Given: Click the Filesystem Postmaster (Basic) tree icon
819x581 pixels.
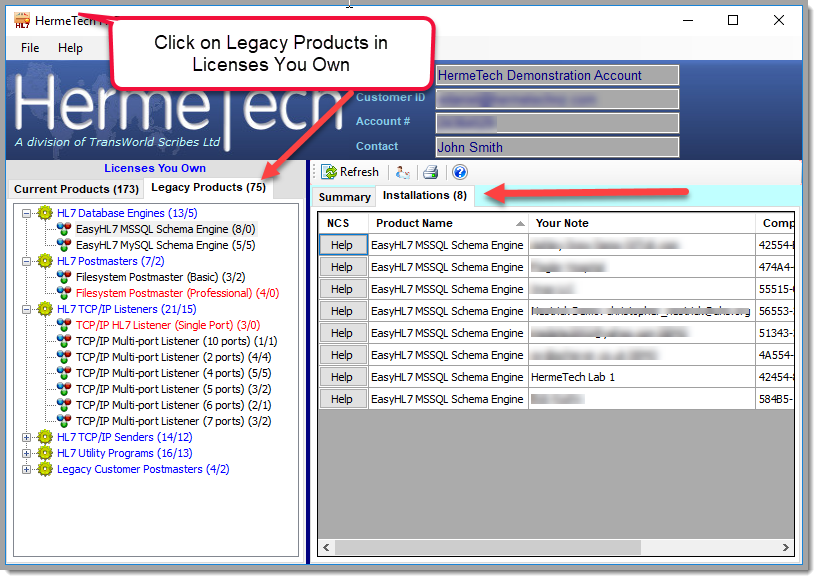Looking at the screenshot, I should pos(64,277).
